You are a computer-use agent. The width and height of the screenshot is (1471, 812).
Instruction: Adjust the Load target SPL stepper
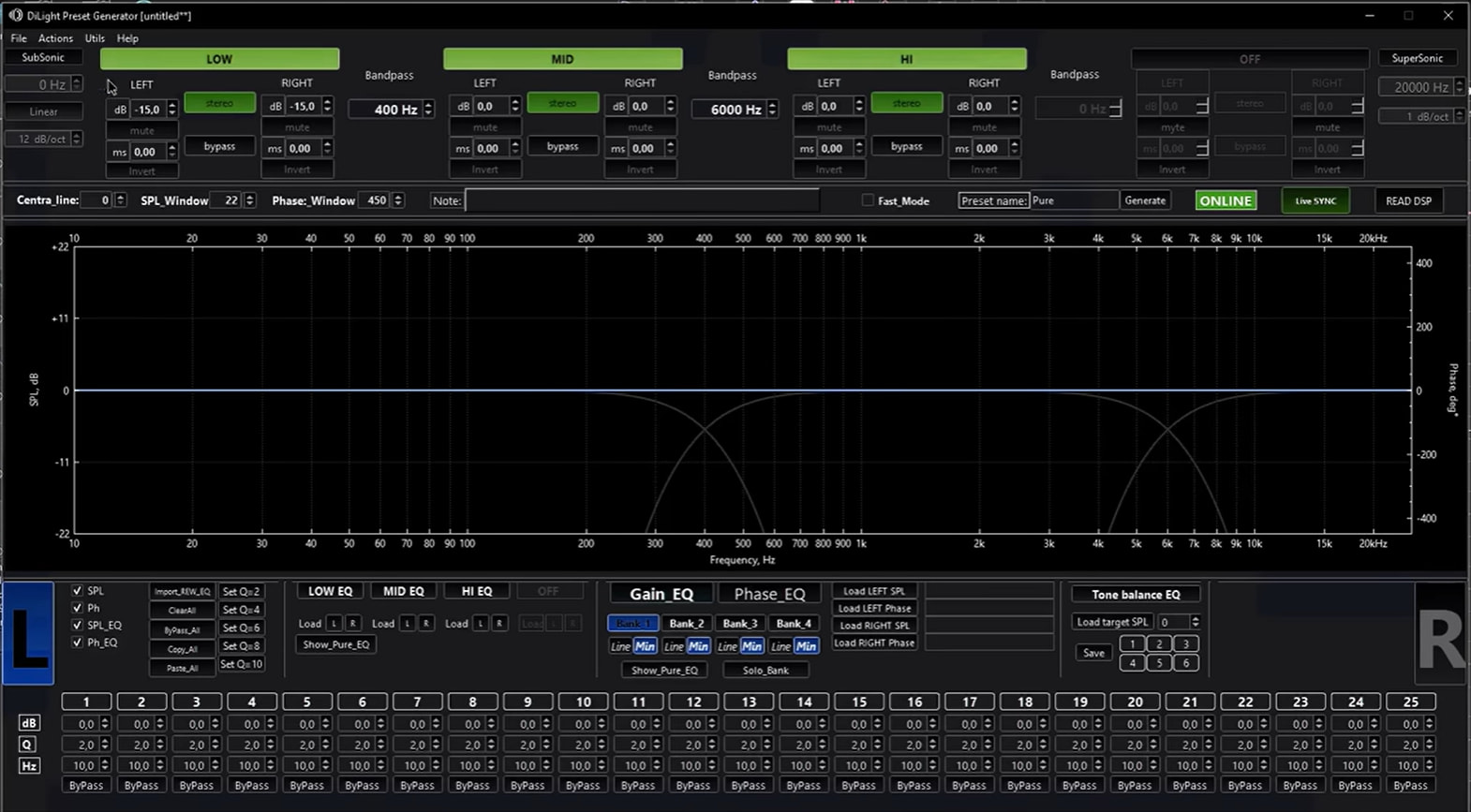1195,622
